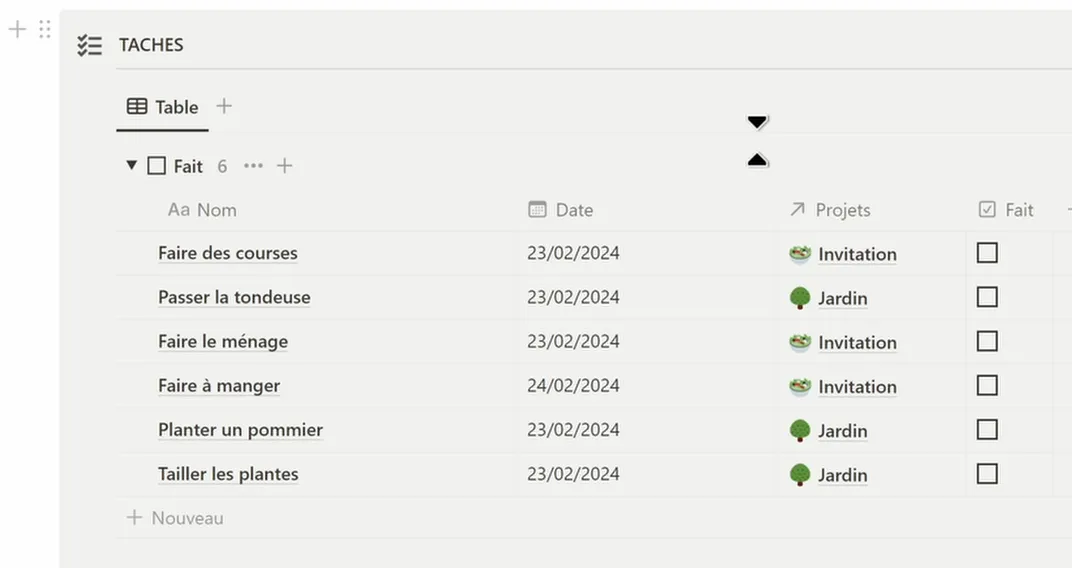Tick the Fait checkbox for Faire le ménage
This screenshot has height=568, width=1072.
point(987,341)
